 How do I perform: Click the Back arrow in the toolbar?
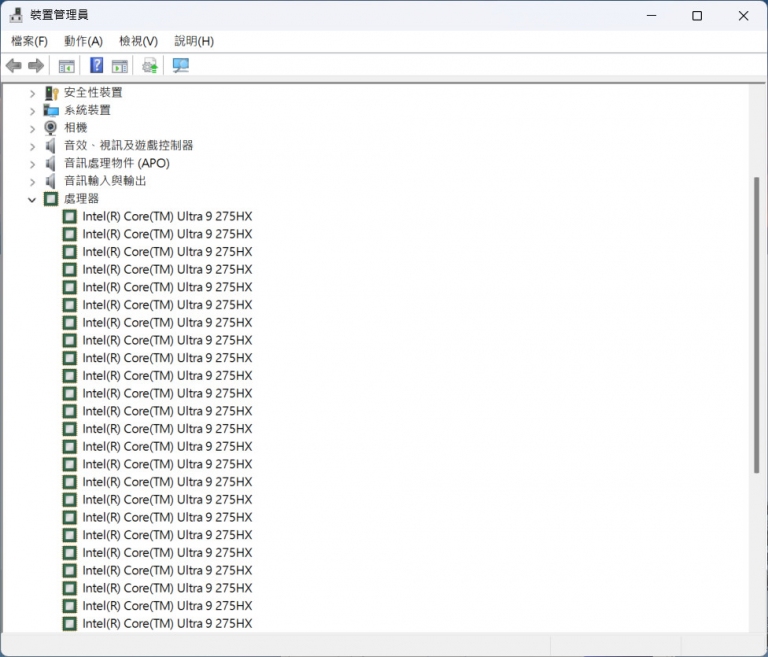pos(13,66)
